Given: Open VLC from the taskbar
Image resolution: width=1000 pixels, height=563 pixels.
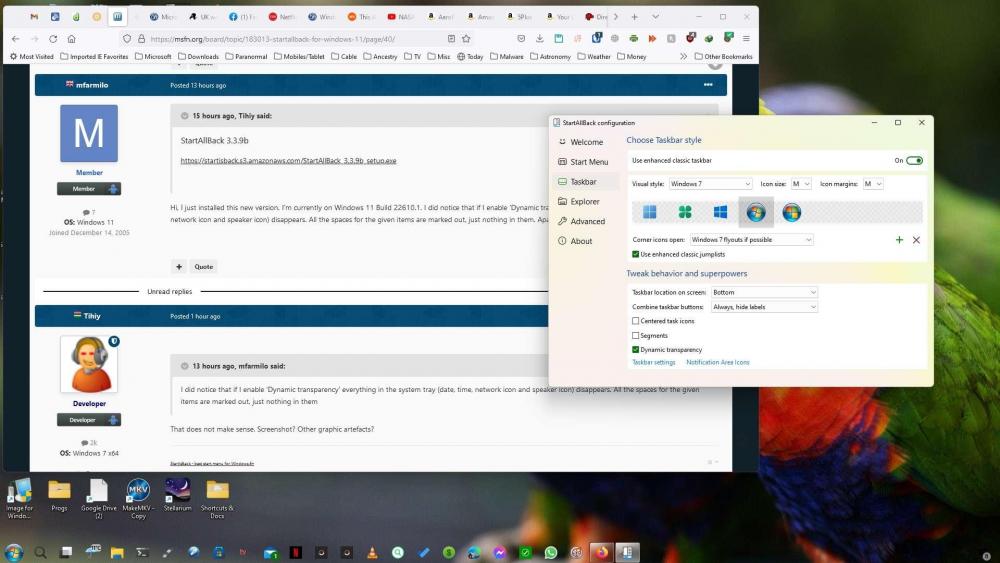Looking at the screenshot, I should [x=372, y=552].
